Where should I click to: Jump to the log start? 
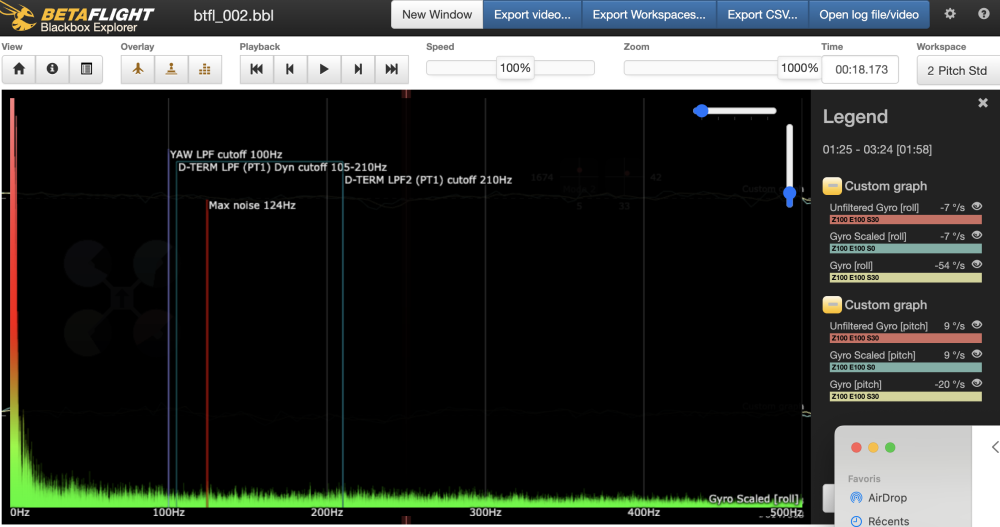click(256, 69)
